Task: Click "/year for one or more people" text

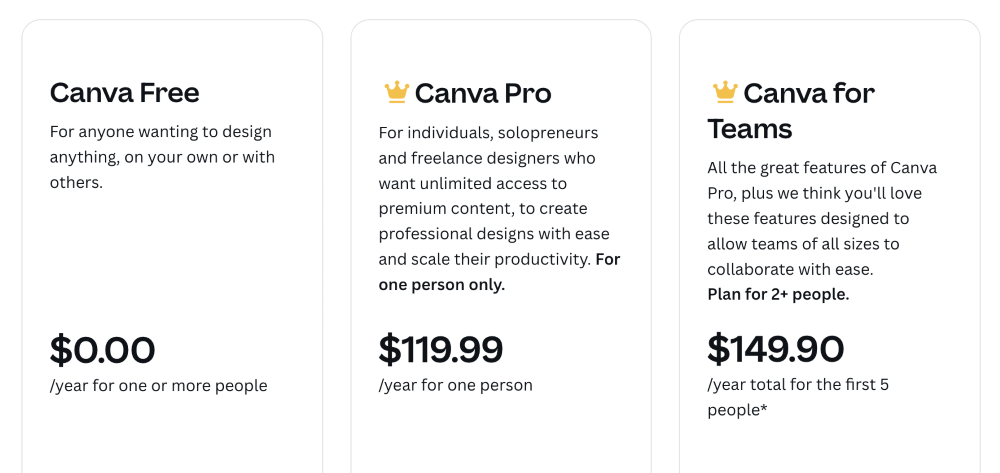Action: 158,386
